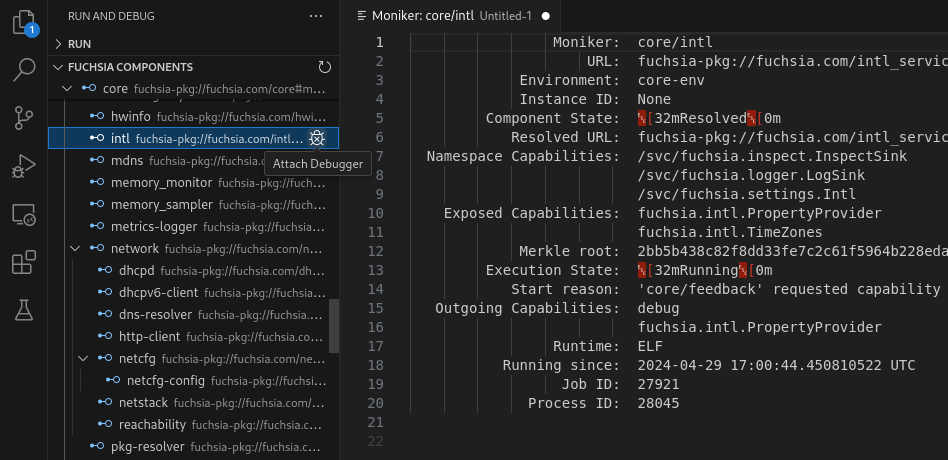Image resolution: width=948 pixels, height=460 pixels.
Task: Select the http-client component
Action: (193, 337)
